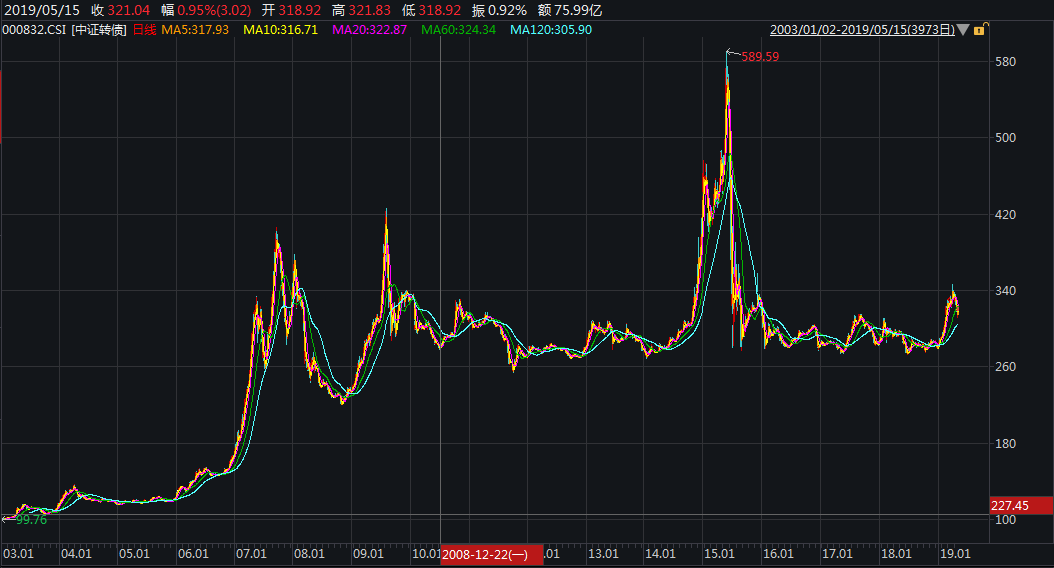Viewport: 1054px width, 568px height.
Task: Select the MA5:317.93 indicator label
Action: 195,30
